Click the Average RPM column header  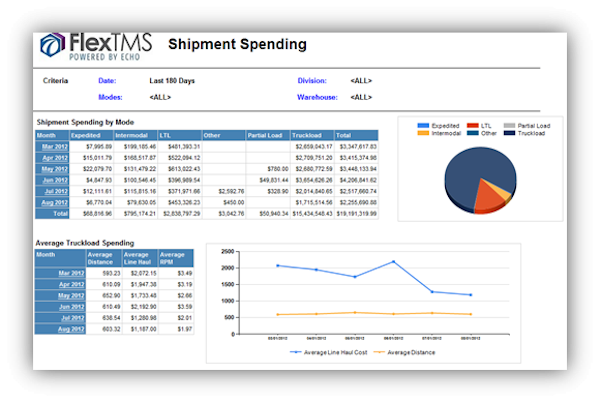coord(176,259)
